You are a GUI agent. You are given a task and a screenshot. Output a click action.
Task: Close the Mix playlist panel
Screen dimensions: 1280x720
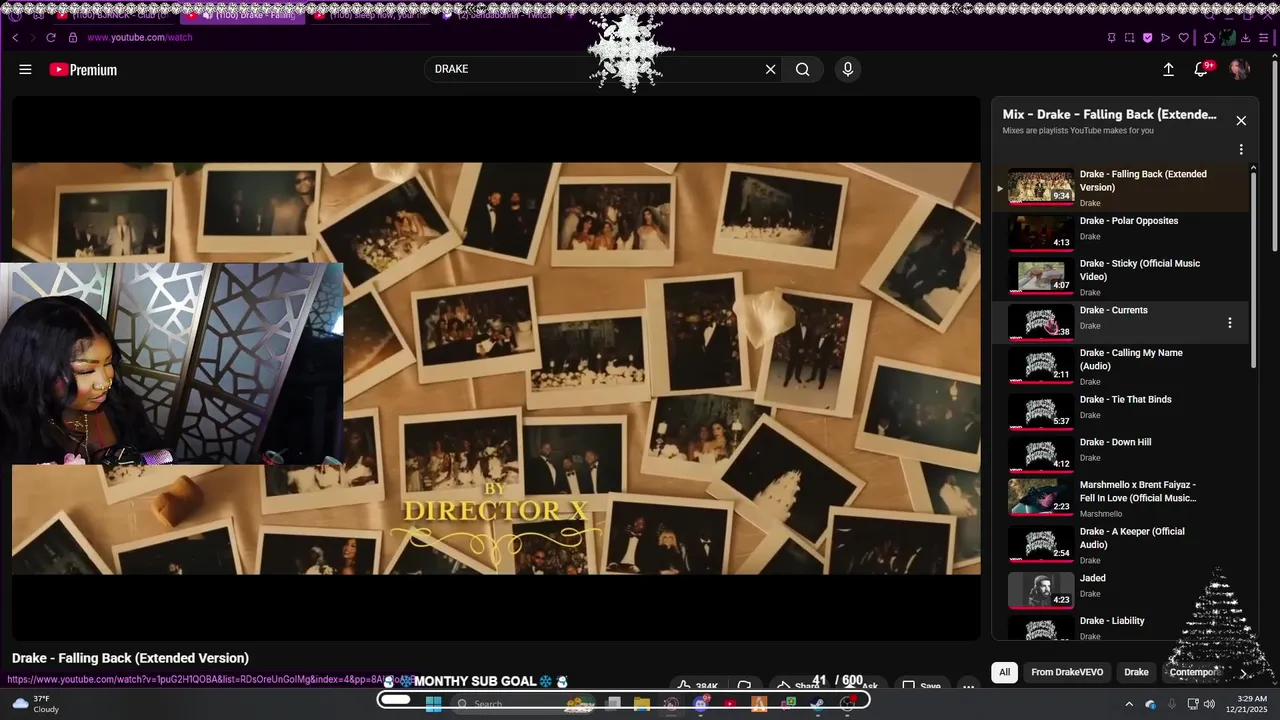[1241, 121]
